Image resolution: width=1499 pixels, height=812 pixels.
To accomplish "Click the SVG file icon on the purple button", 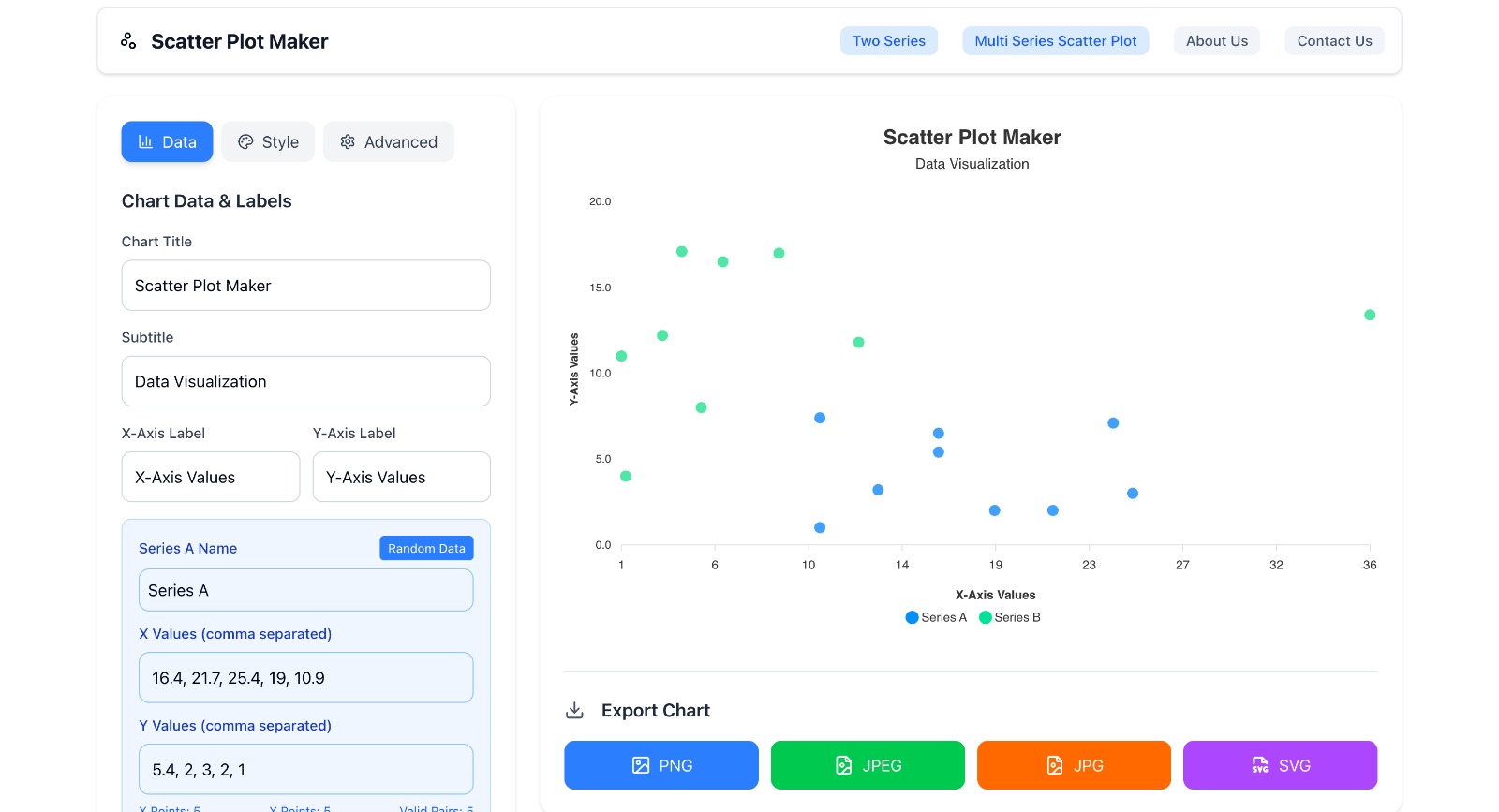I will click(x=1259, y=765).
